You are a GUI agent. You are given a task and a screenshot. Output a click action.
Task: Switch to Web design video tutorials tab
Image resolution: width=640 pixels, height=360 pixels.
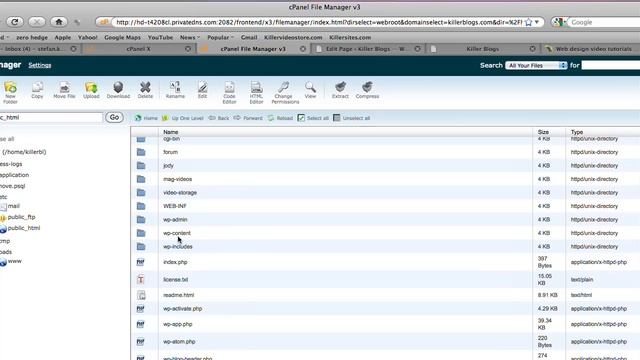pyautogui.click(x=591, y=49)
